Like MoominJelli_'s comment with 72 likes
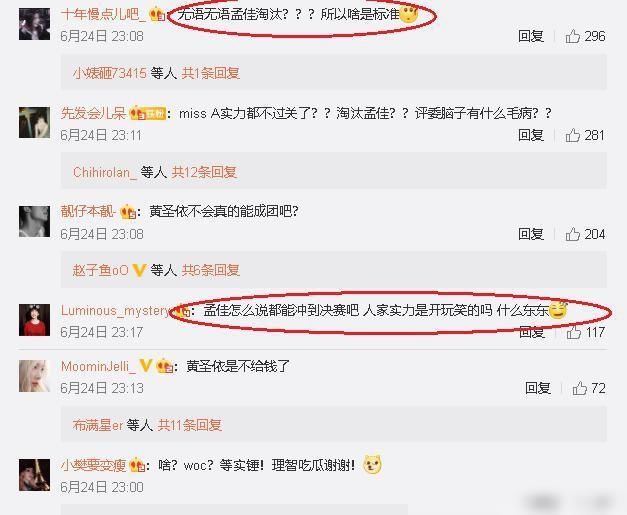This screenshot has height=515, width=627. (579, 388)
